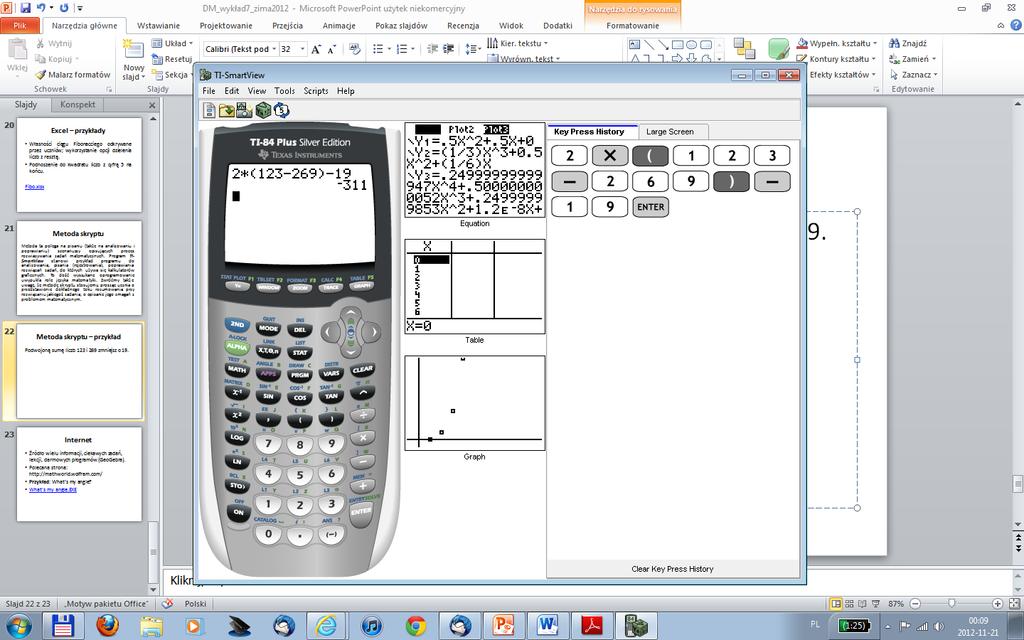Click Malarz formatów in the PowerPoint ribbon

click(x=73, y=74)
